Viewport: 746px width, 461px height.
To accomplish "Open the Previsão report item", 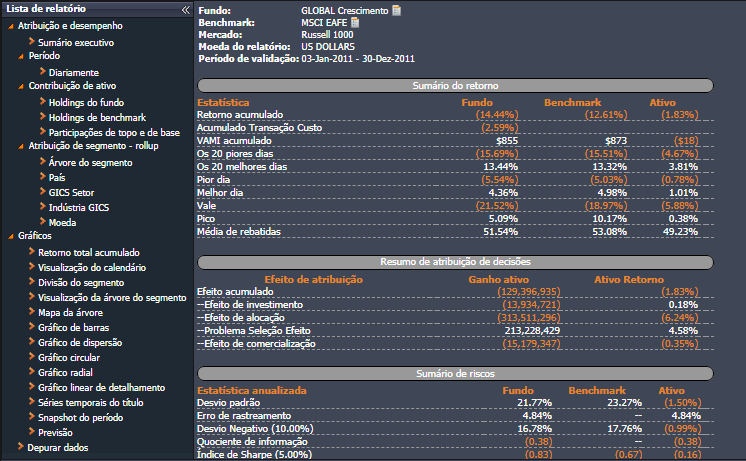I will (x=57, y=432).
